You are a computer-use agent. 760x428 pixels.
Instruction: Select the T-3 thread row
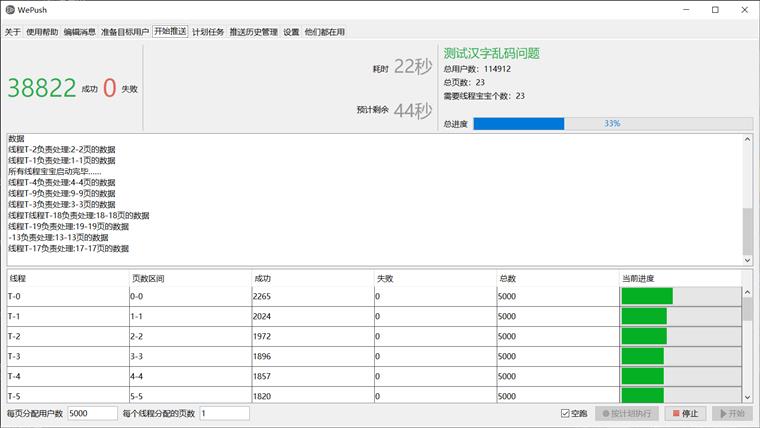(x=66, y=356)
